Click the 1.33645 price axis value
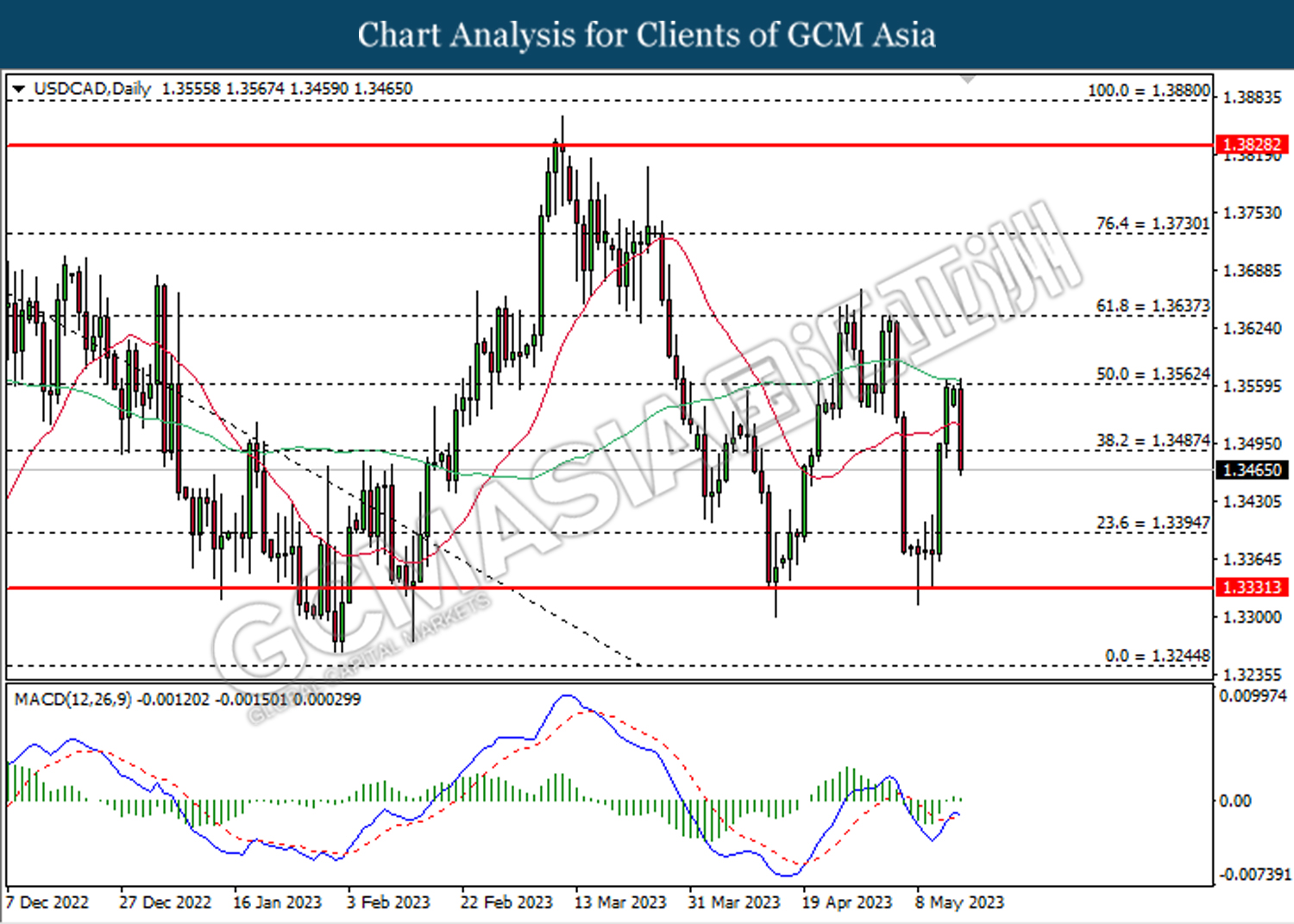 tap(1253, 559)
